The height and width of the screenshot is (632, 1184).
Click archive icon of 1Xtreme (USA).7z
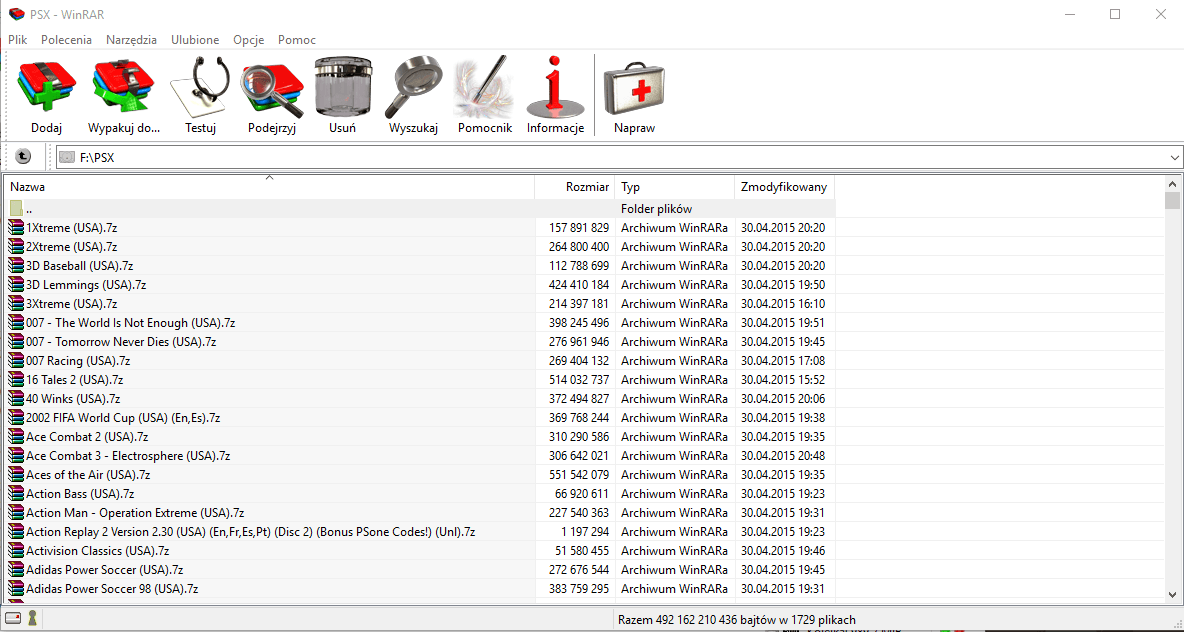click(16, 227)
